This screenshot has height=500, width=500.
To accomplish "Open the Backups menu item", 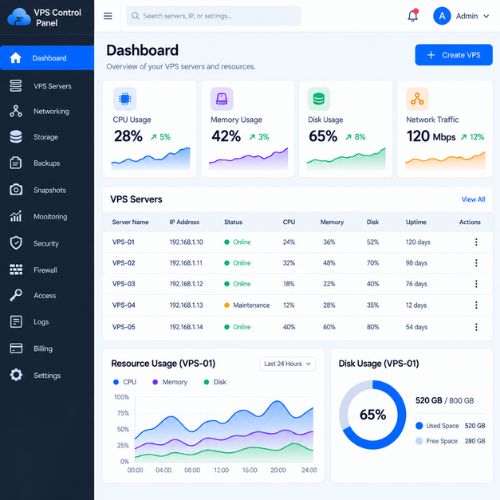I will pyautogui.click(x=47, y=163).
